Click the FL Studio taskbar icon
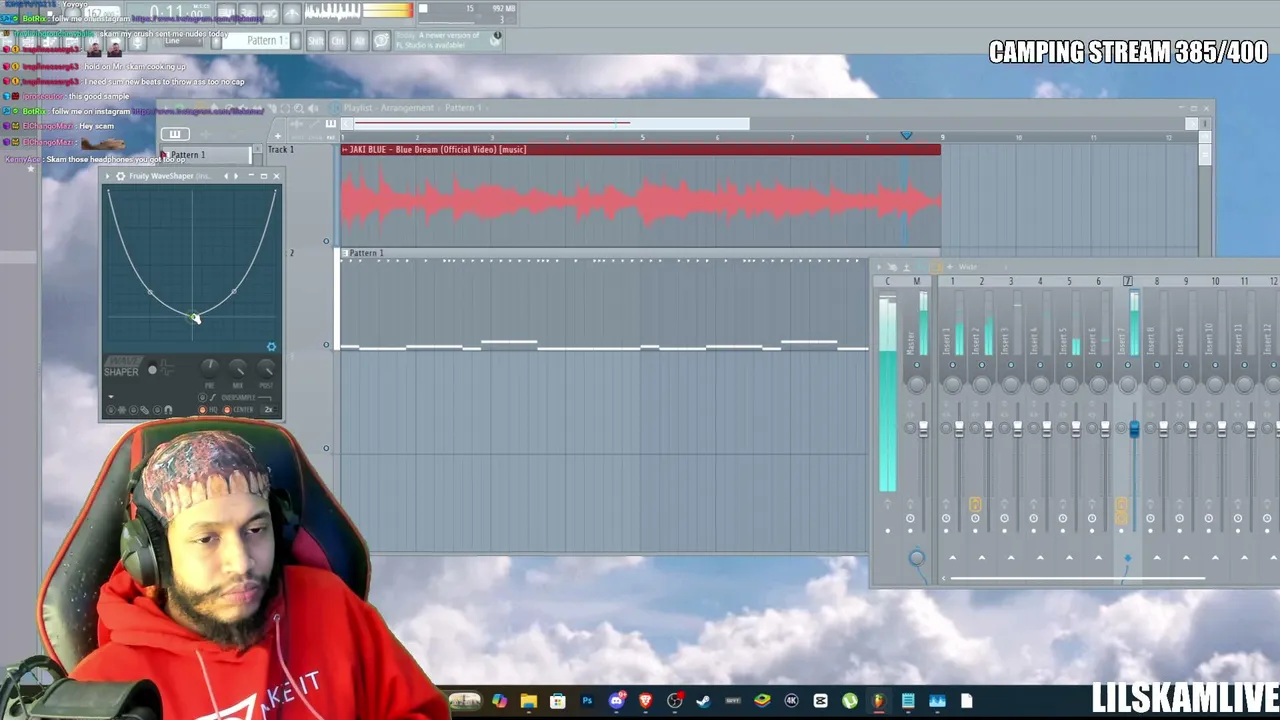 coord(879,701)
